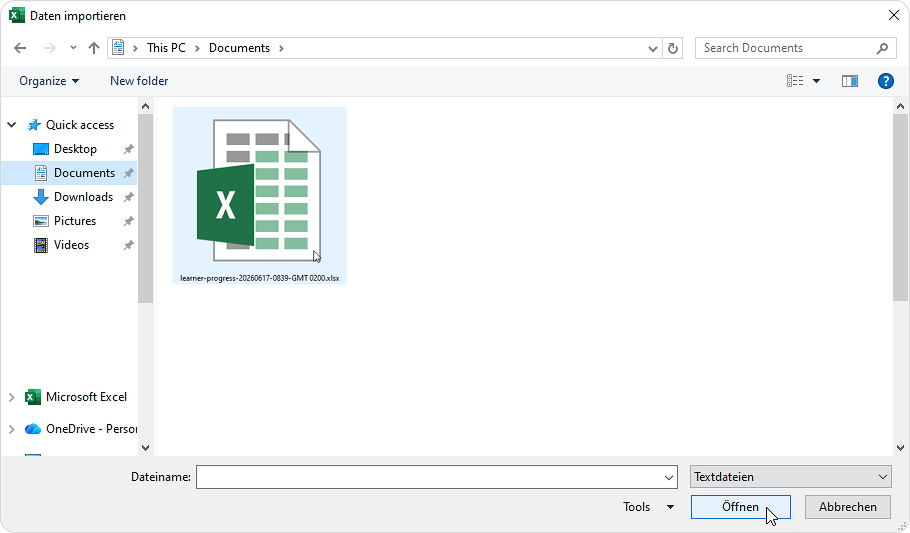The width and height of the screenshot is (910, 533).
Task: Open the recent locations dropdown arrow
Action: pyautogui.click(x=73, y=48)
